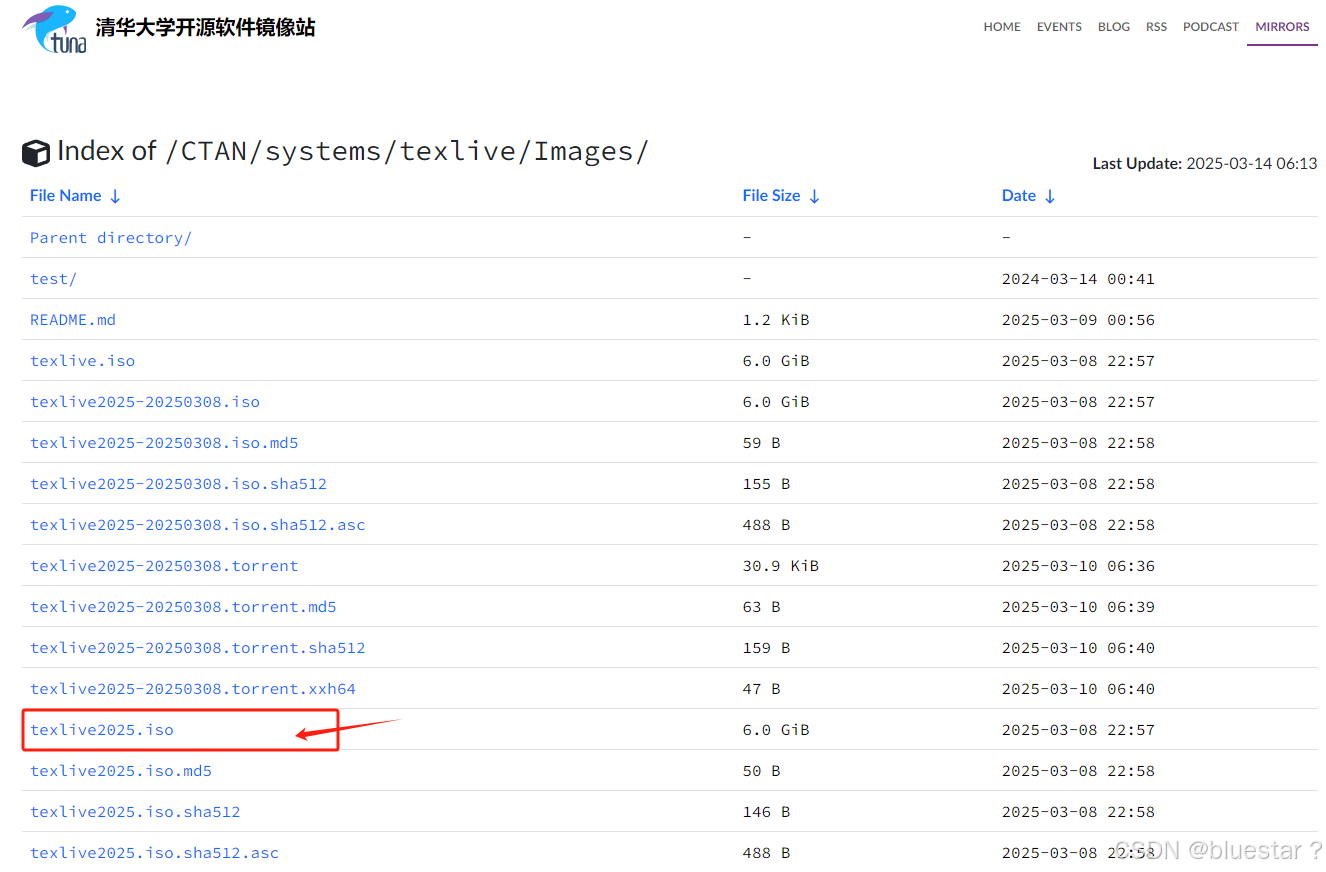Click date 2025-03-09 00:56
Image resolution: width=1326 pixels, height=872 pixels.
tap(1078, 320)
